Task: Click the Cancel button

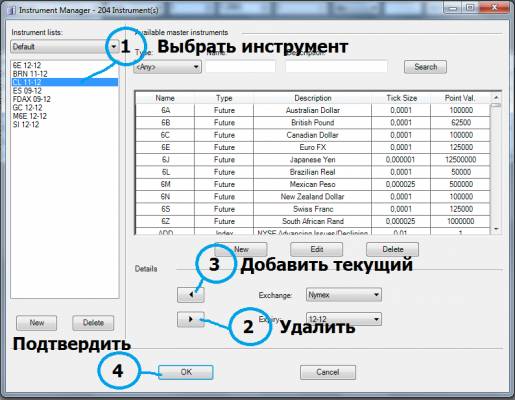Action: point(328,372)
